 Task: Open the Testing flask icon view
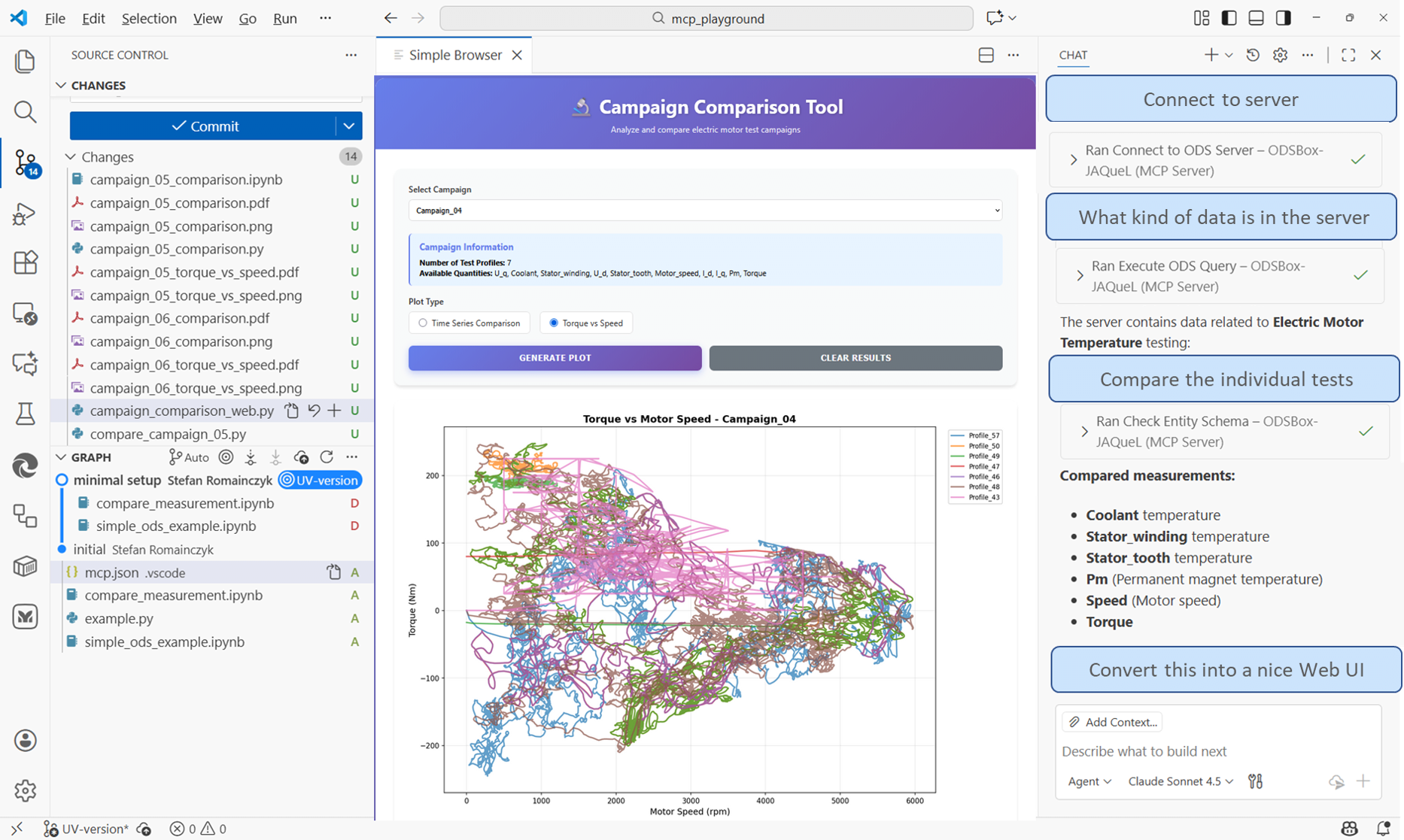point(25,414)
